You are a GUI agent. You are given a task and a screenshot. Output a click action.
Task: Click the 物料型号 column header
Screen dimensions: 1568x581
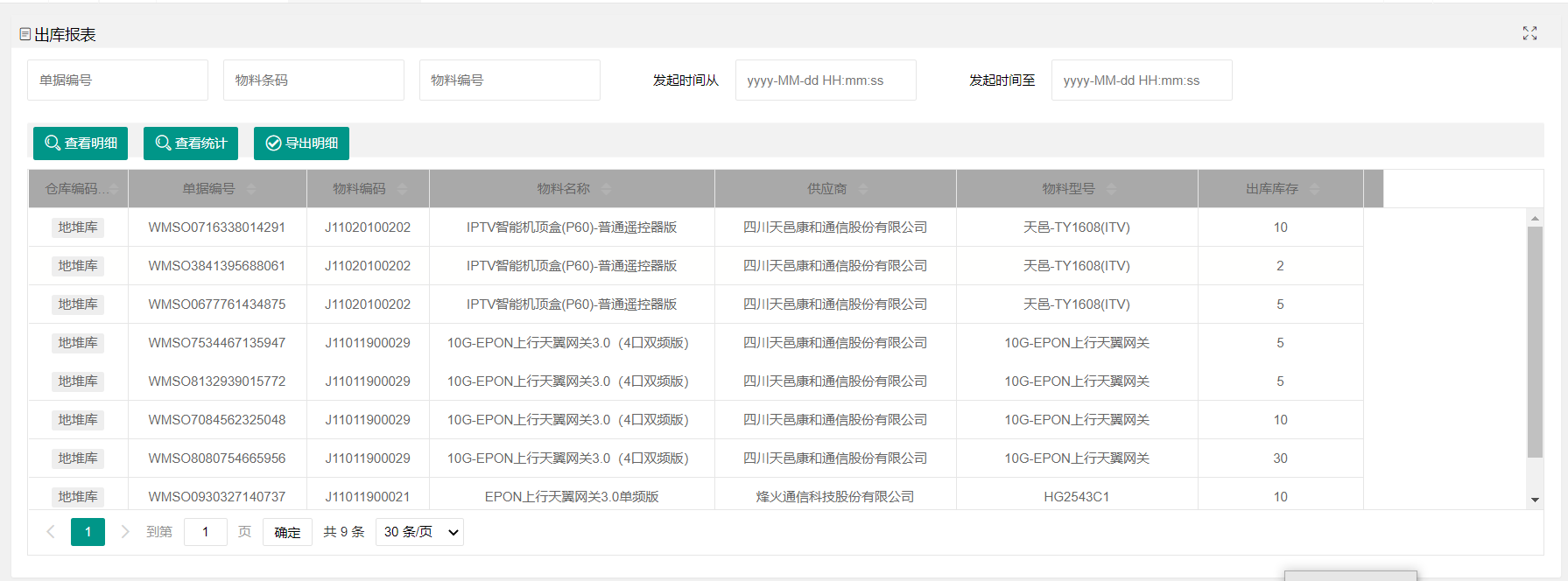coord(1077,189)
